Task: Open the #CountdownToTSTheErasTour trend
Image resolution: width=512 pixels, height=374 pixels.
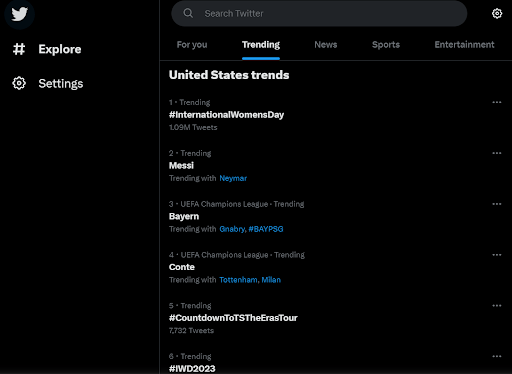Action: pyautogui.click(x=233, y=318)
